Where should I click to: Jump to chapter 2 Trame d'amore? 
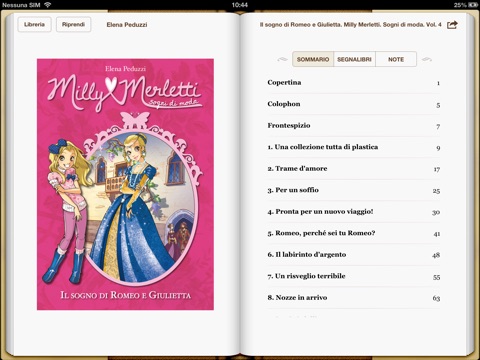353,169
